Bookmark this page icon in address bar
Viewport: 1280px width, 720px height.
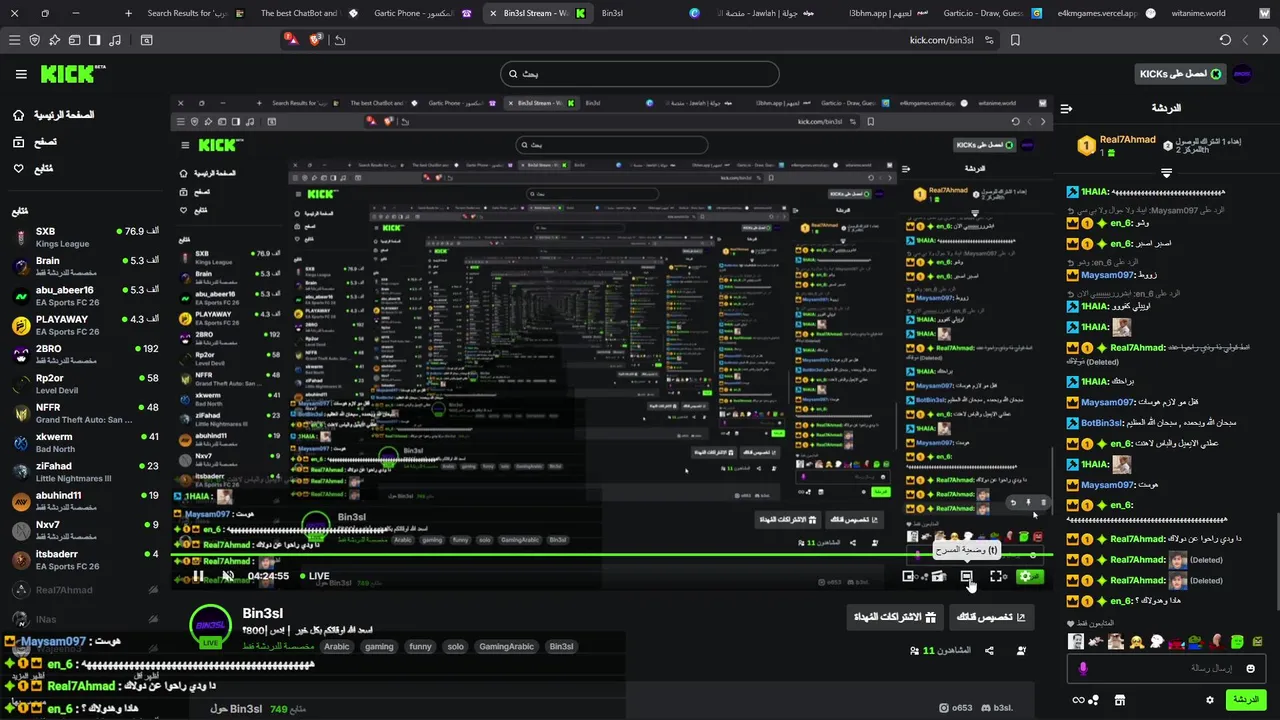point(1015,40)
